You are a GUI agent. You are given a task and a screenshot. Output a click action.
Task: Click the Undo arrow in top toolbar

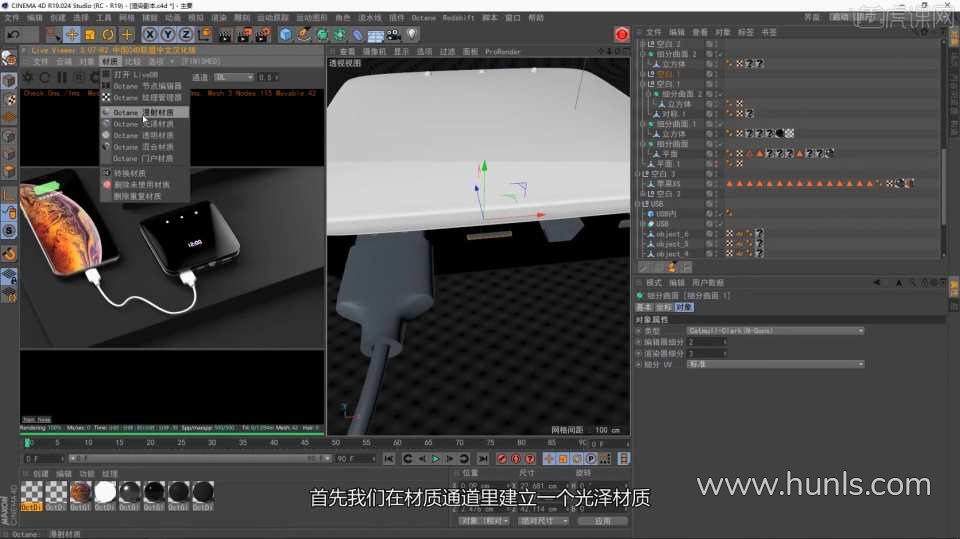tap(13, 35)
